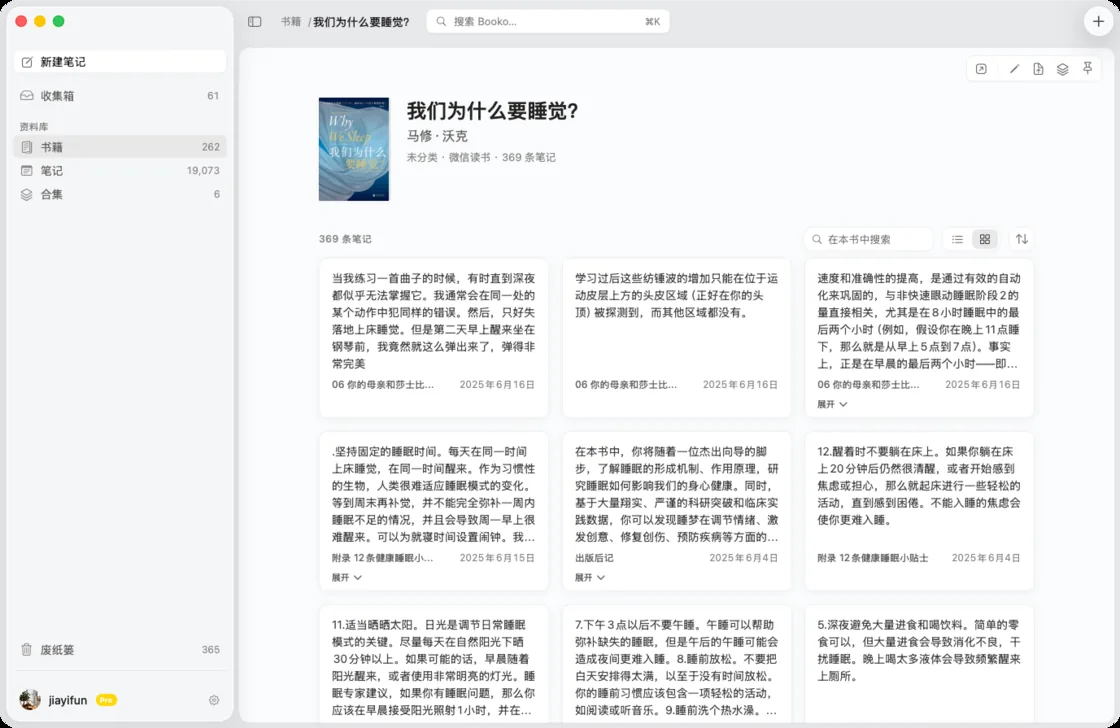Open the note starting 11.适当晒晒太阳
1120x728 pixels.
coord(434,664)
